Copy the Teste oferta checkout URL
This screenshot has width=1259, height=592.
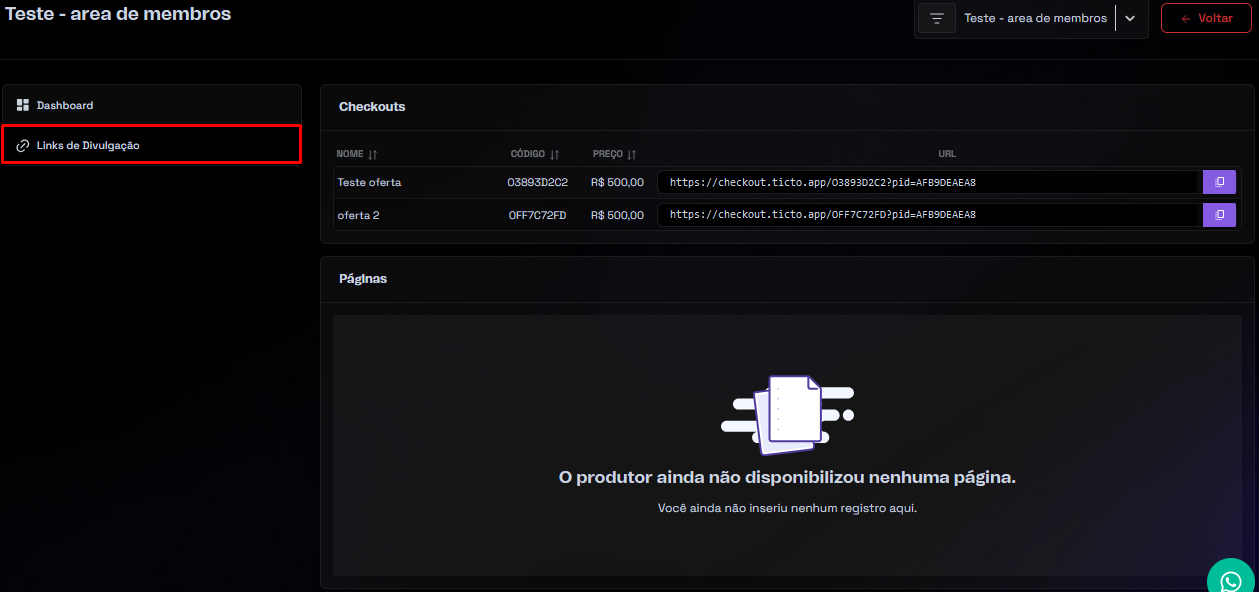(x=1219, y=182)
